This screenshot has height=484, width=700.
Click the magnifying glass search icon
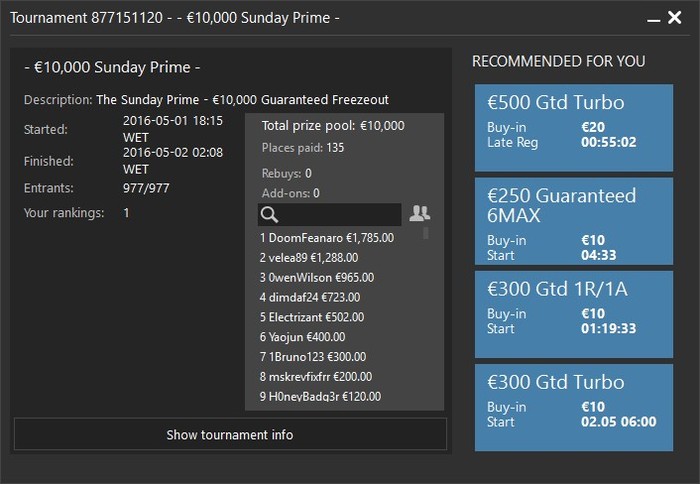pos(268,215)
